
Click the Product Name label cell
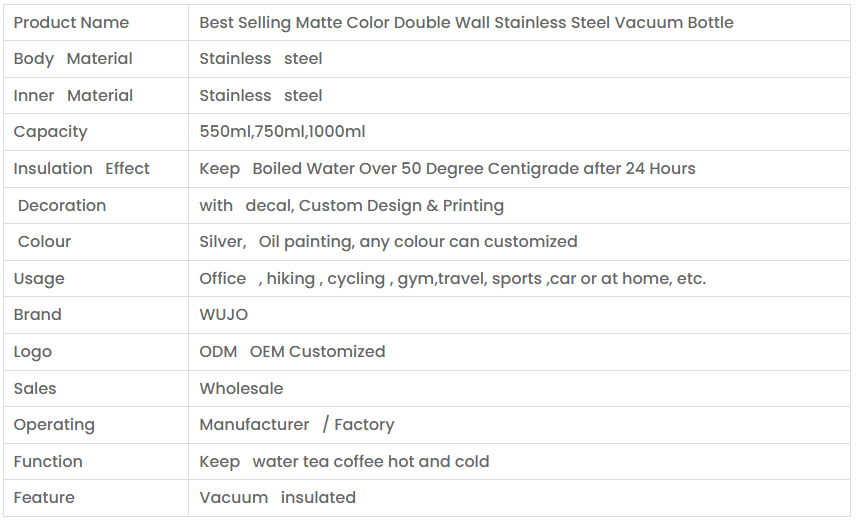pos(71,22)
